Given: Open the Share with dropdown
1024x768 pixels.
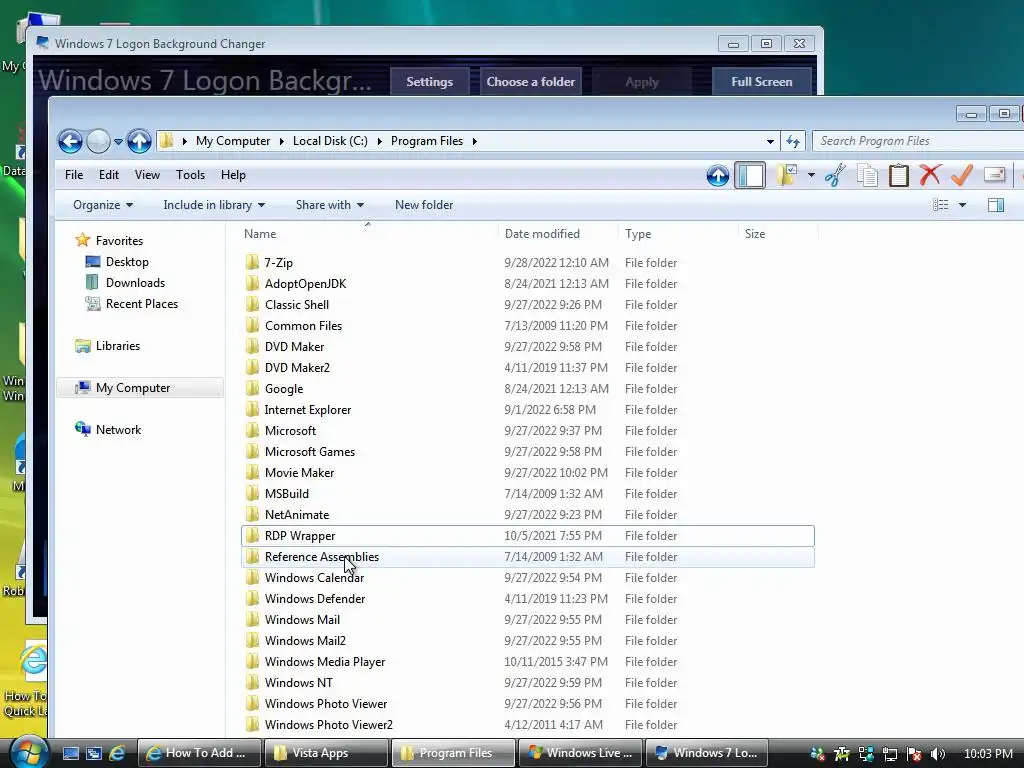Looking at the screenshot, I should pos(330,205).
